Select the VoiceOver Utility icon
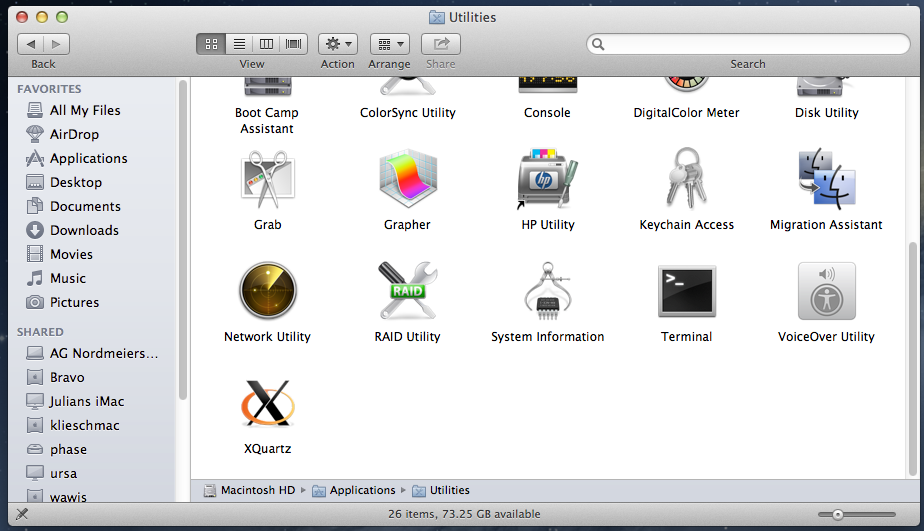 click(826, 292)
